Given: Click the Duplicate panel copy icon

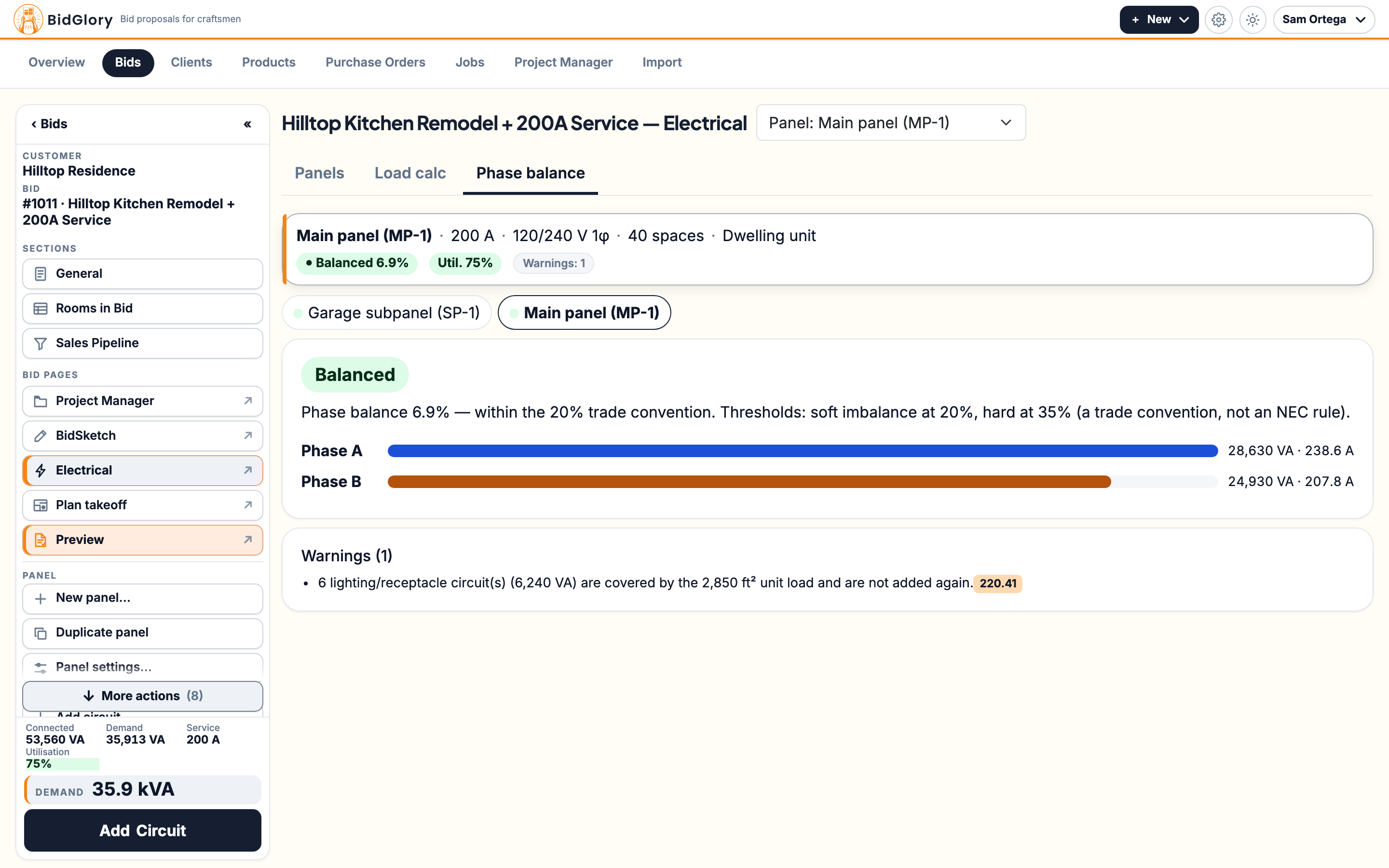Looking at the screenshot, I should 40,633.
